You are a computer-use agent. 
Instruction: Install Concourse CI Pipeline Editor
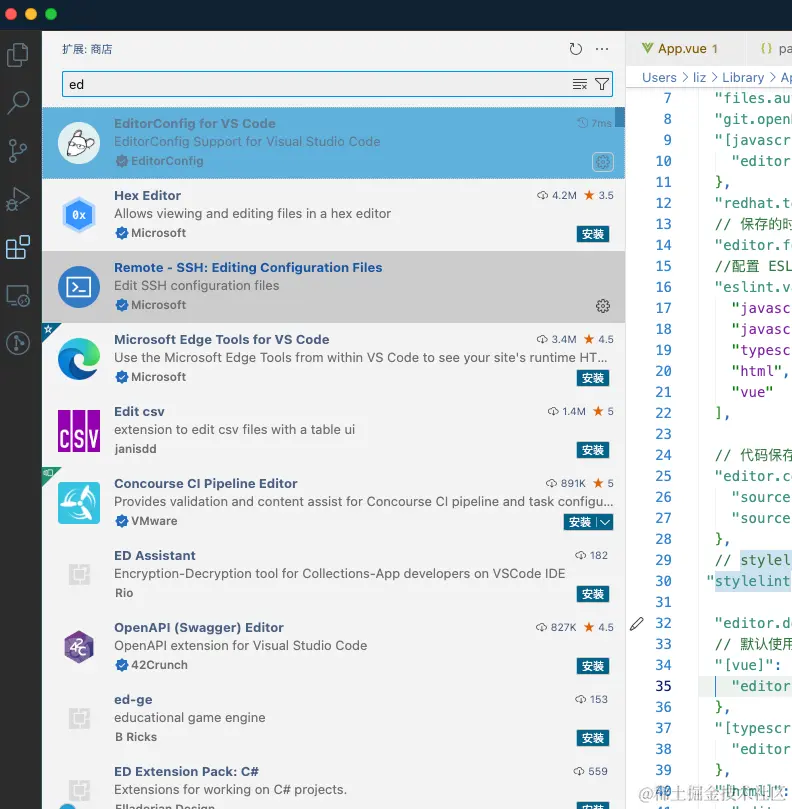[x=579, y=522]
